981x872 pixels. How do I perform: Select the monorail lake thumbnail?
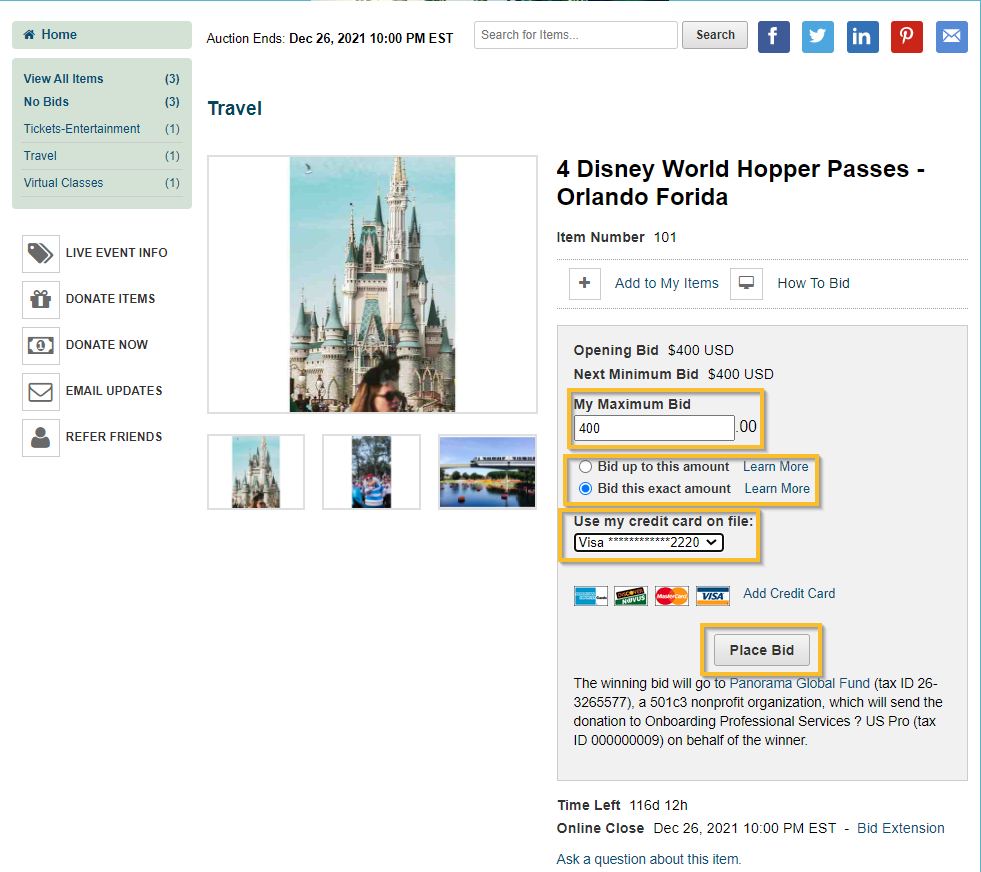(487, 472)
